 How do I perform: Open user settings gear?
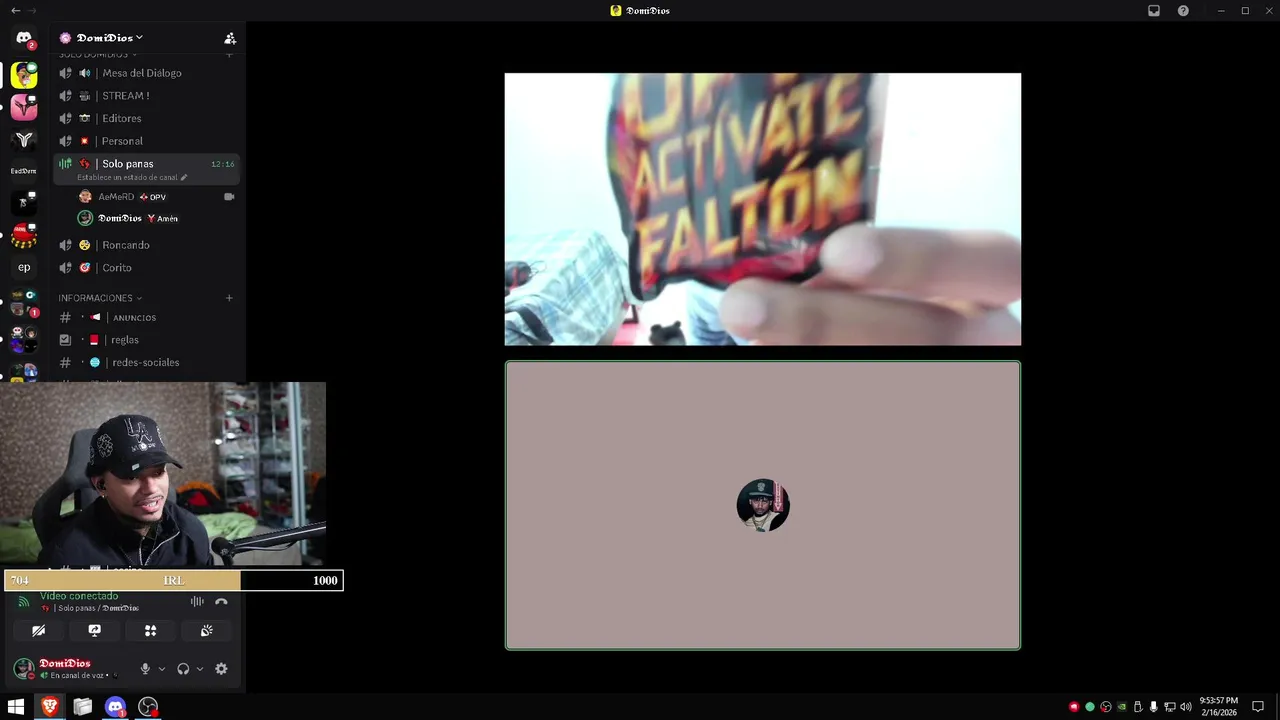pyautogui.click(x=221, y=669)
